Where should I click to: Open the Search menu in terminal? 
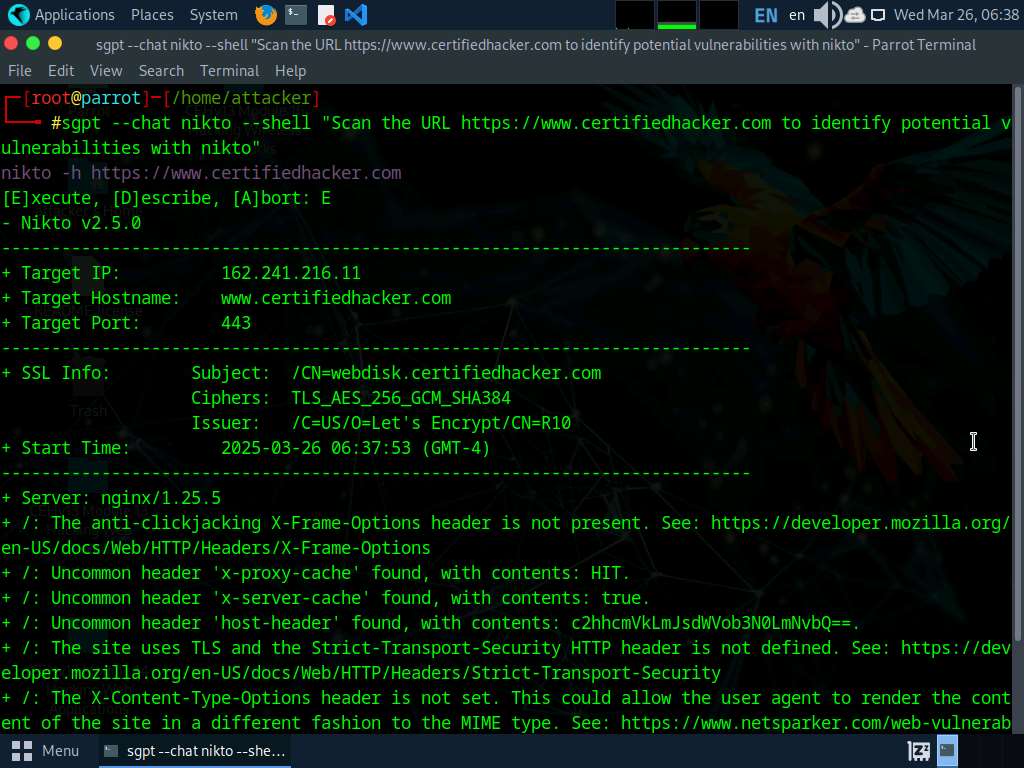click(x=161, y=71)
